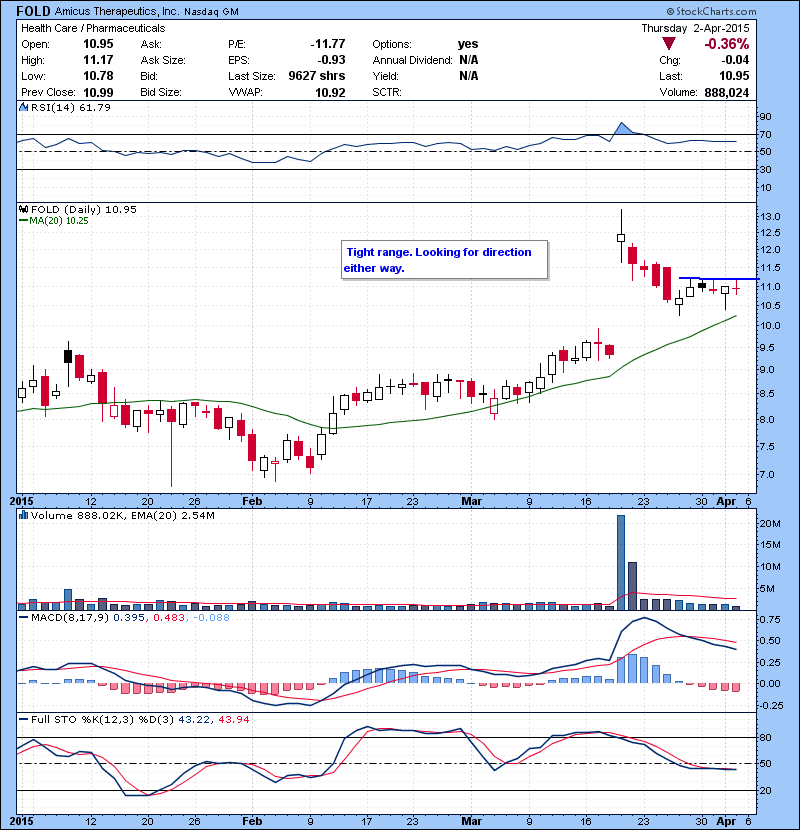
Task: Click the candlestick icon beside FOLD (Daily)
Action: (23, 209)
